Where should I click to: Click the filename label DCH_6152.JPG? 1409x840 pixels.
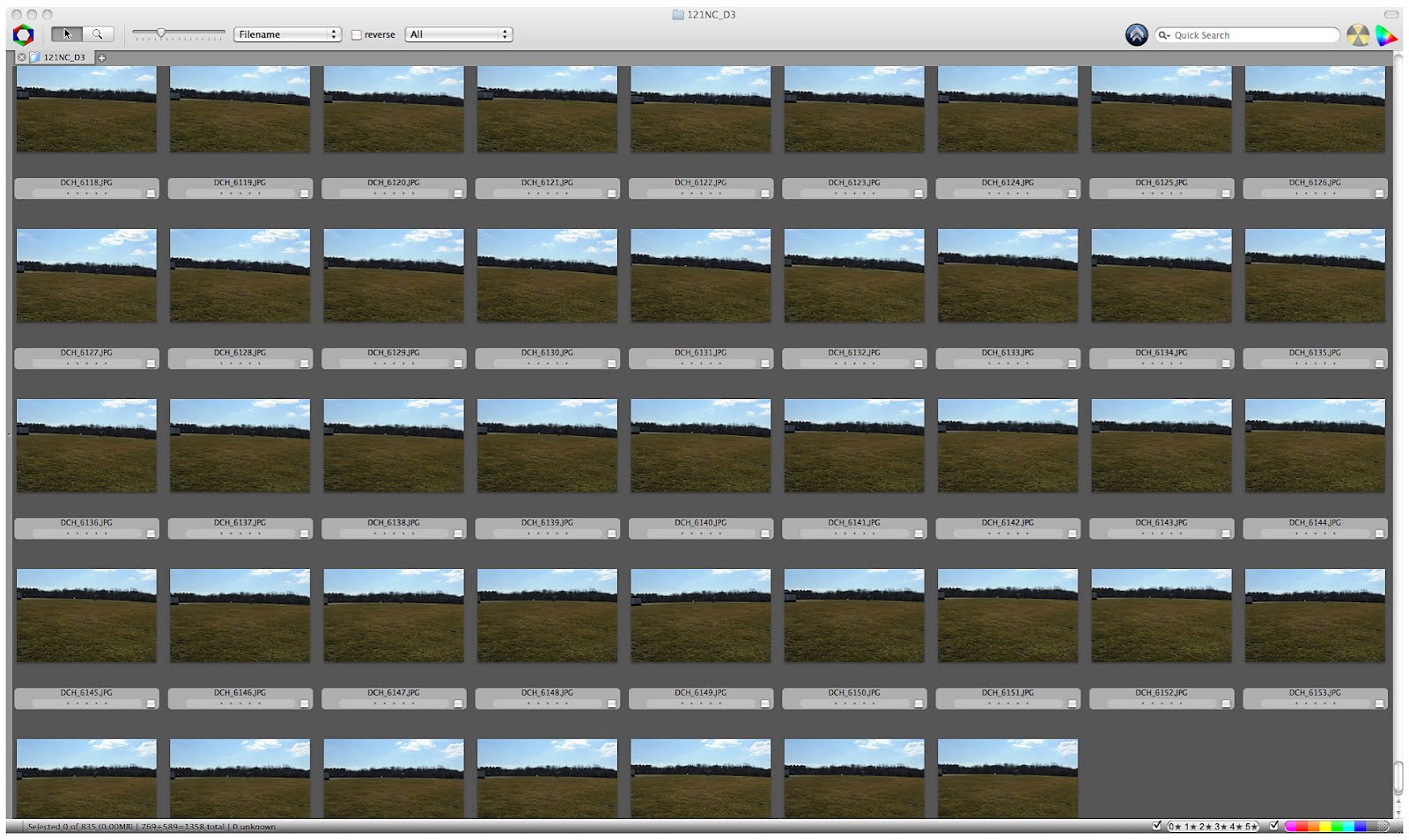tap(1162, 693)
